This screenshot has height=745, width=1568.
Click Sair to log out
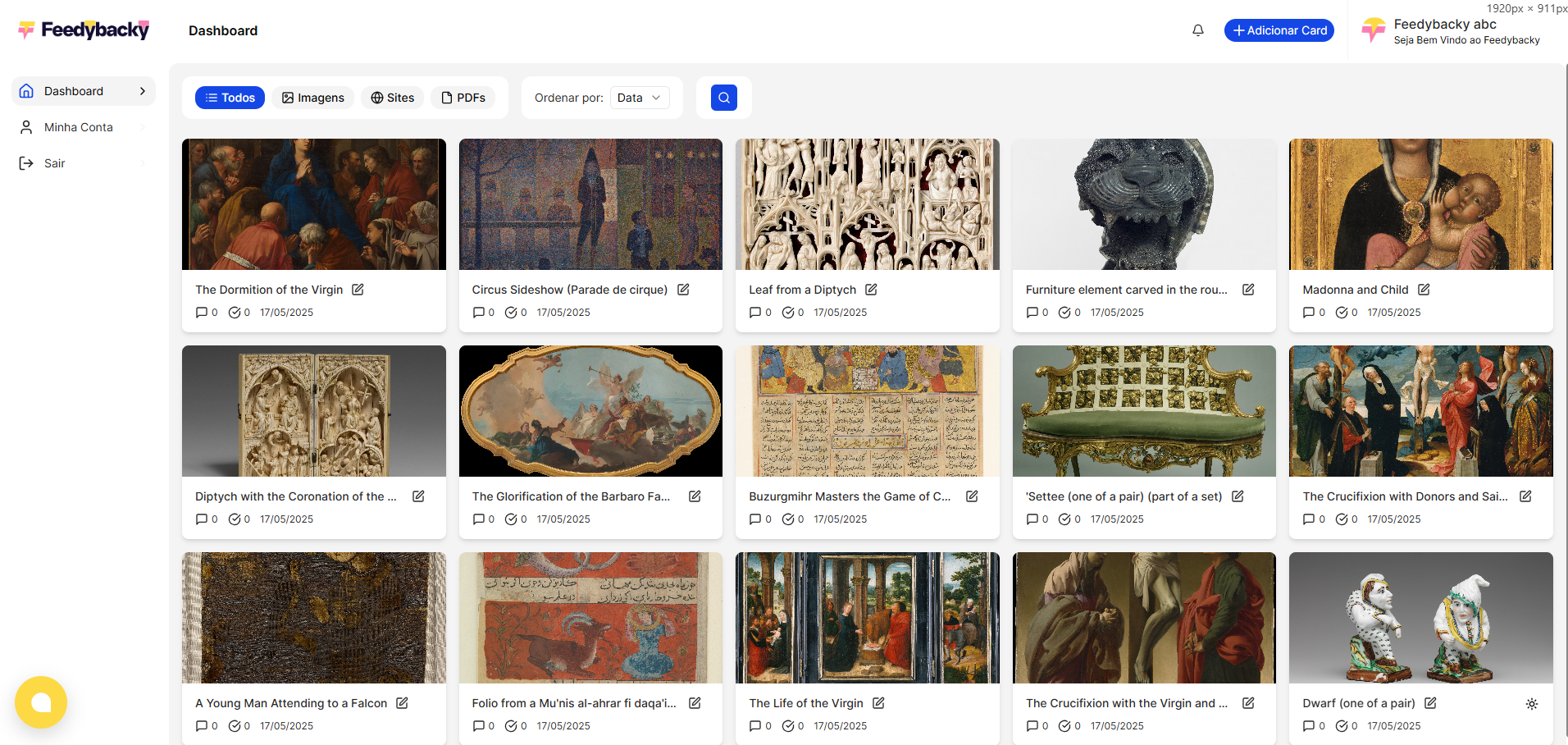(x=54, y=163)
